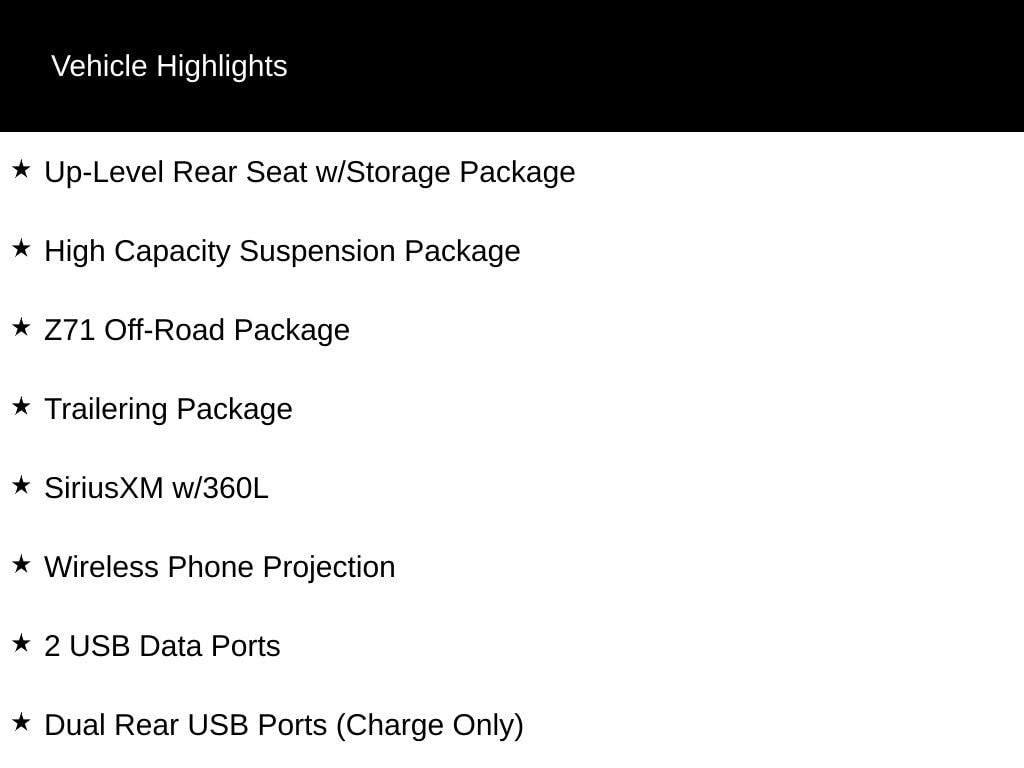The width and height of the screenshot is (1024, 768).
Task: Click the star beside Up-Level Rear Seat
Action: [x=21, y=169]
